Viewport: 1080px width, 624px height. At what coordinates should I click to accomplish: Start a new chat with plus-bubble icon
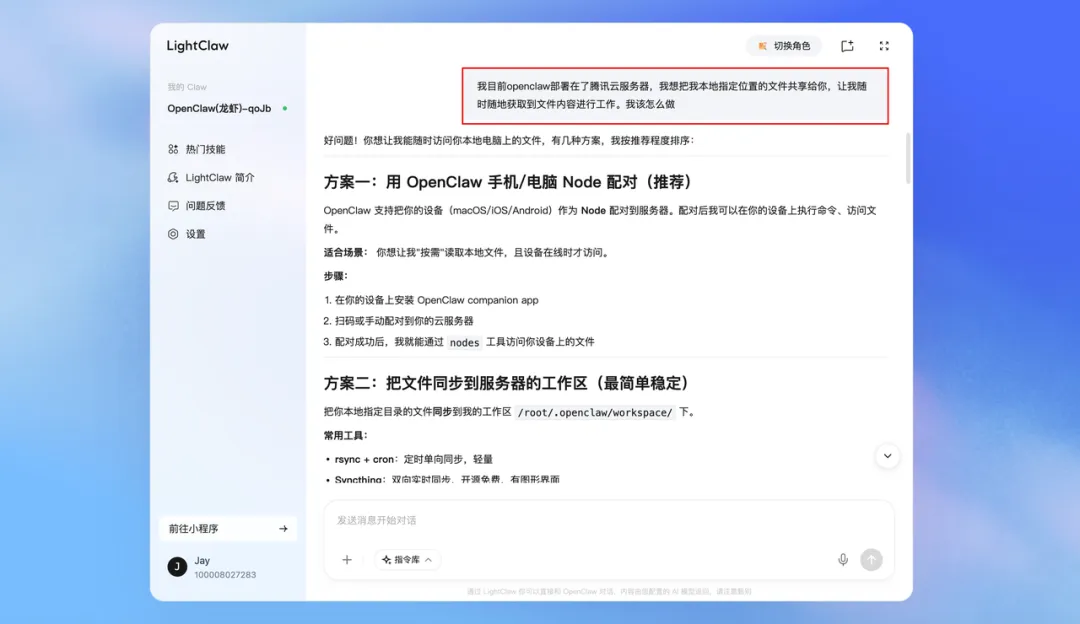(847, 45)
